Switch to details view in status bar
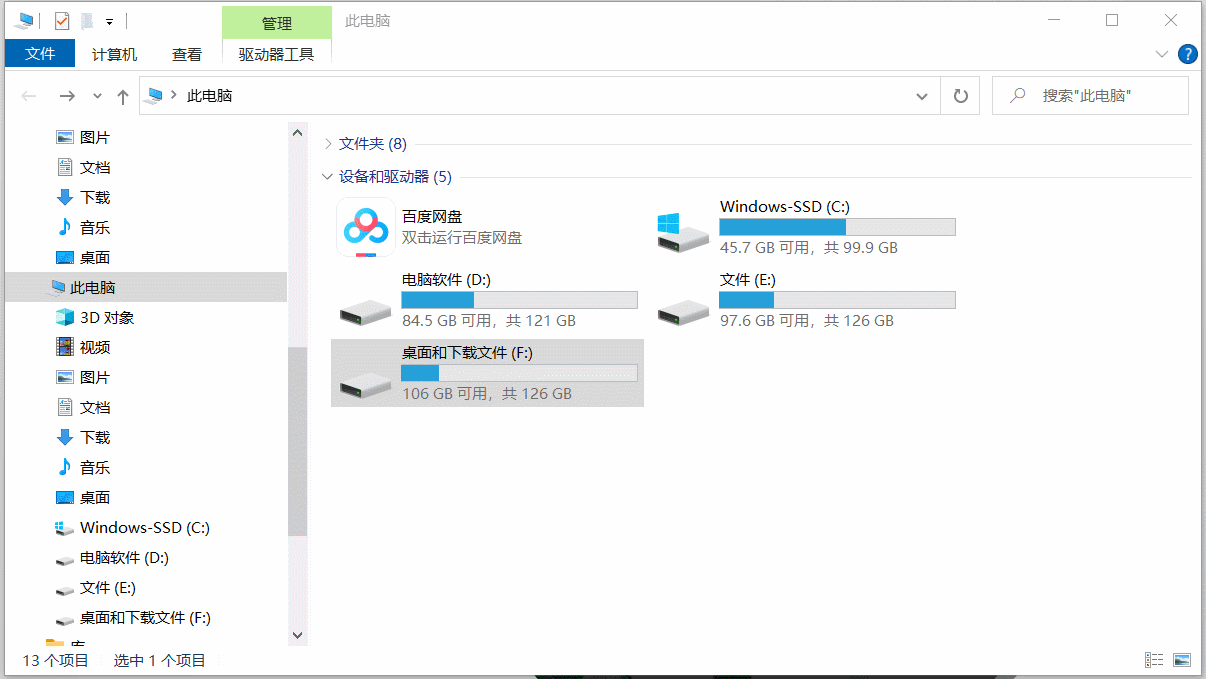1206x679 pixels. point(1154,660)
